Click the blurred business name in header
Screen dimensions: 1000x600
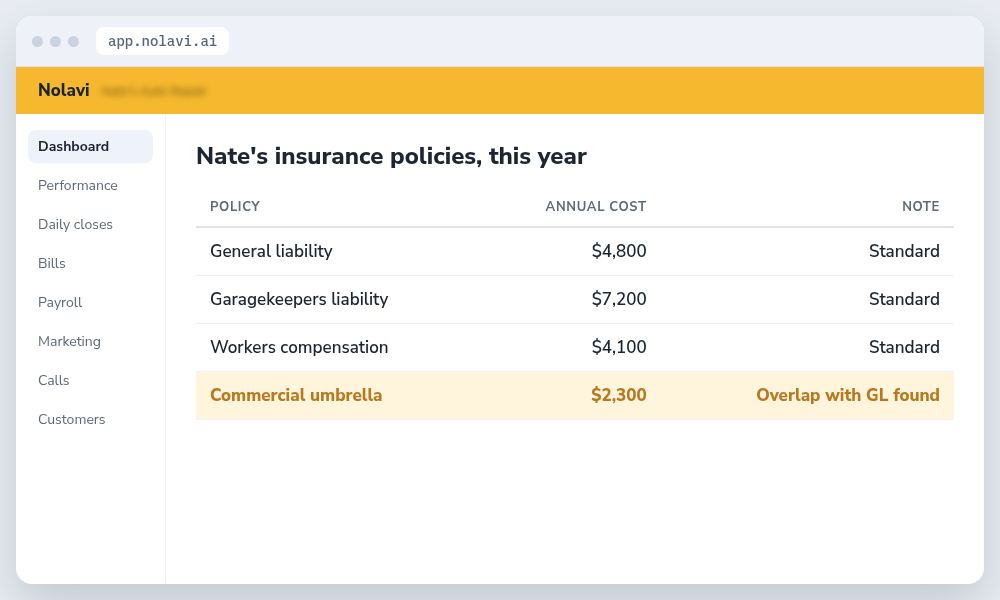153,91
